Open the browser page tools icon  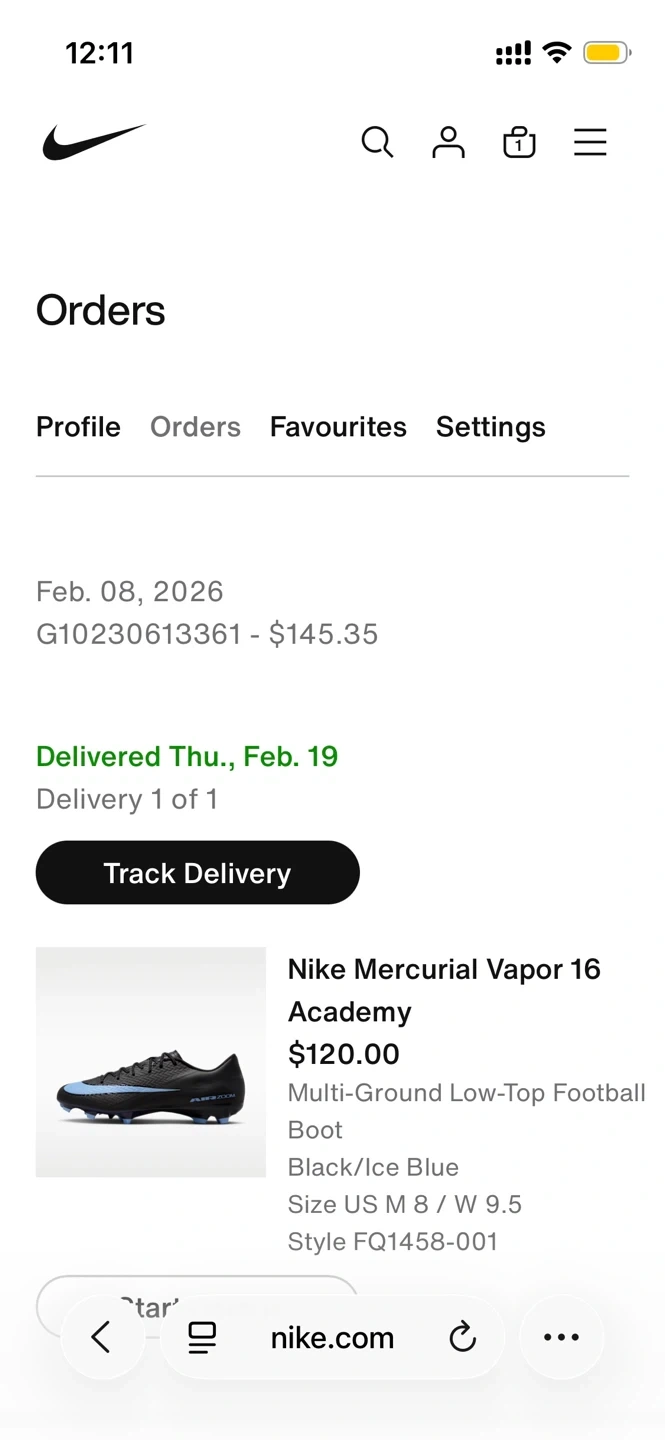[203, 1337]
